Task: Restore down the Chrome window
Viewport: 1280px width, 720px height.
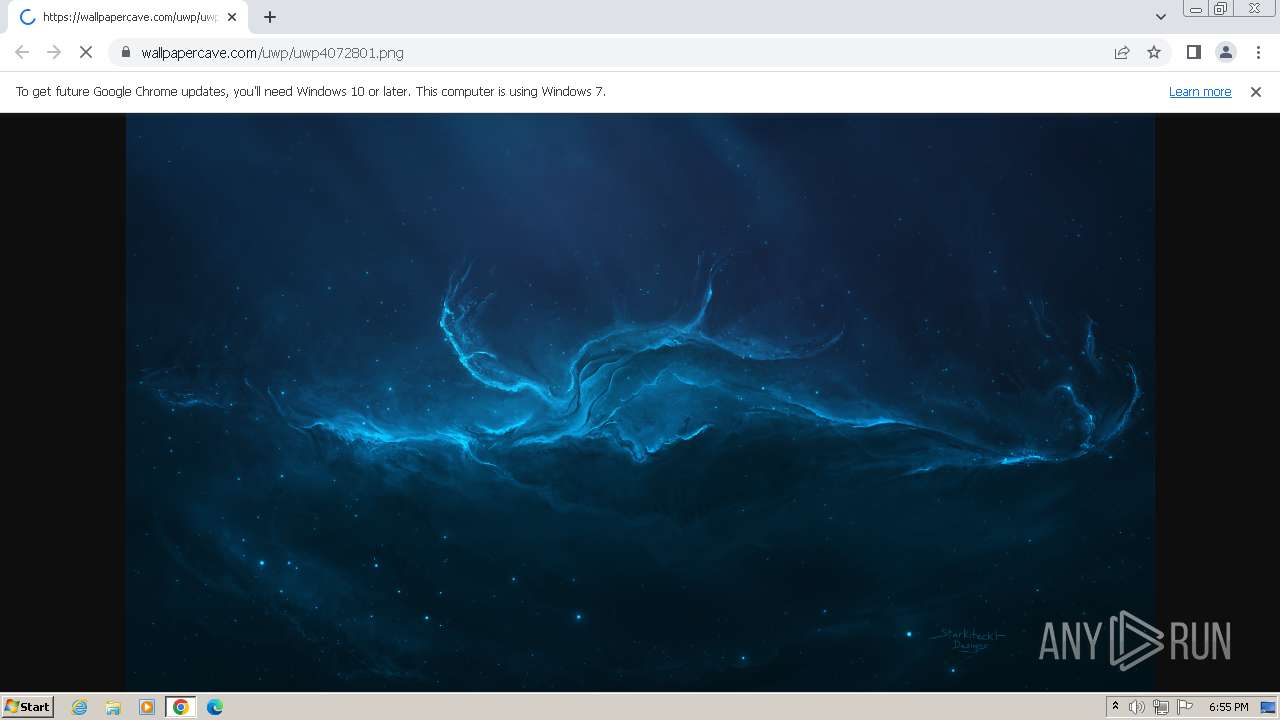Action: click(x=1221, y=8)
